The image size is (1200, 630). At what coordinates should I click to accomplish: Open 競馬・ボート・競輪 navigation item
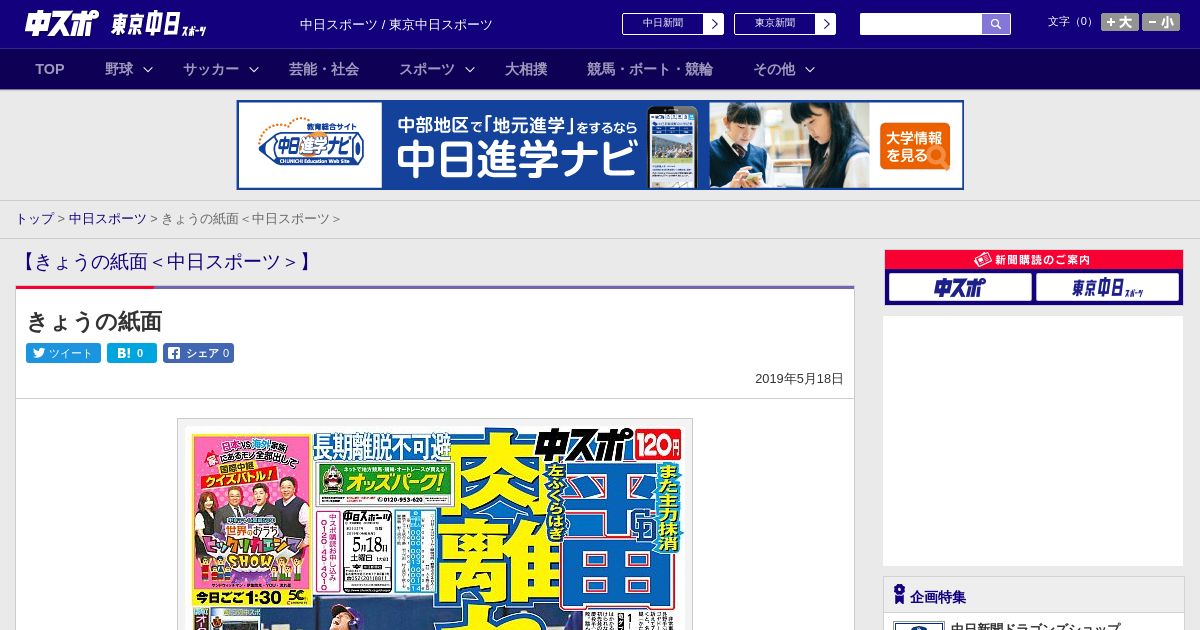click(650, 69)
